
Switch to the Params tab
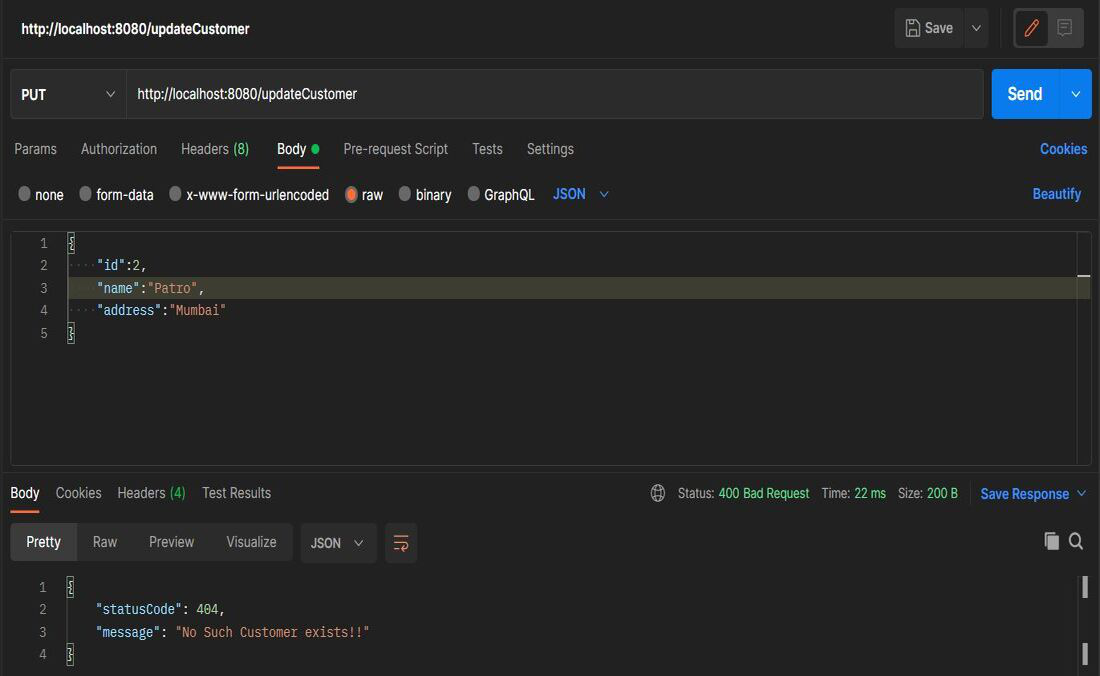(36, 149)
